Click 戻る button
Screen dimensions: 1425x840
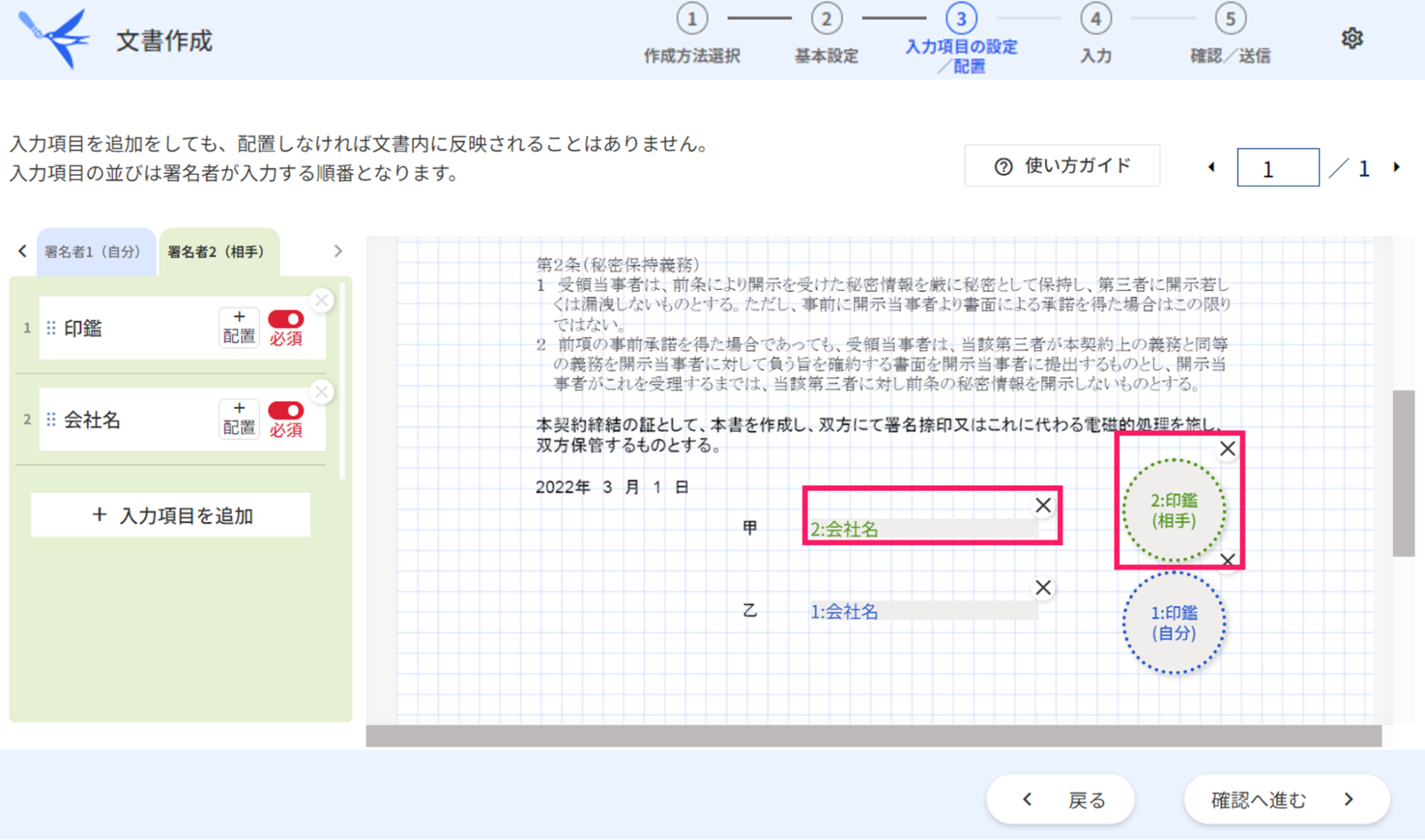pos(1060,799)
